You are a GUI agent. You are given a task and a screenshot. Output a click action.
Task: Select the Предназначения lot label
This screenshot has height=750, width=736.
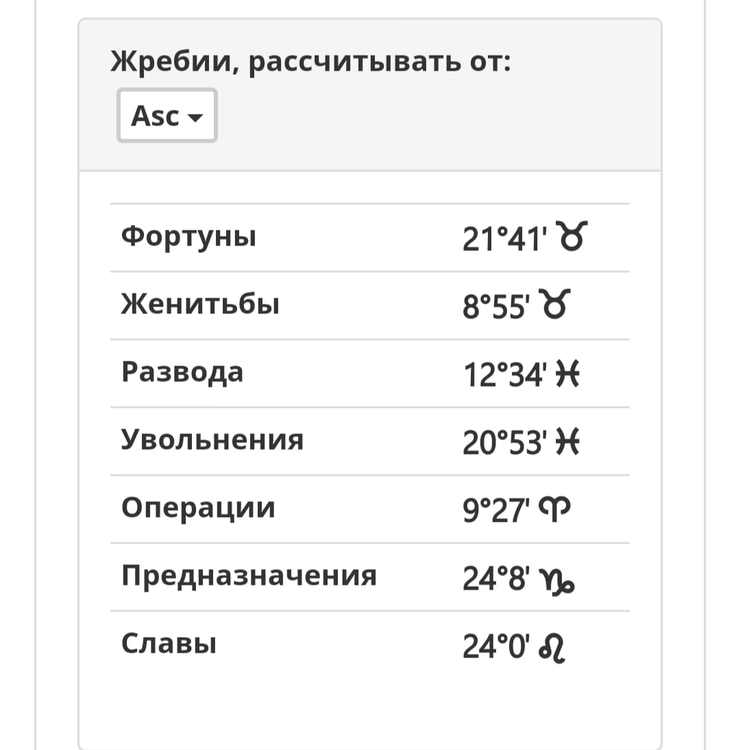click(249, 576)
